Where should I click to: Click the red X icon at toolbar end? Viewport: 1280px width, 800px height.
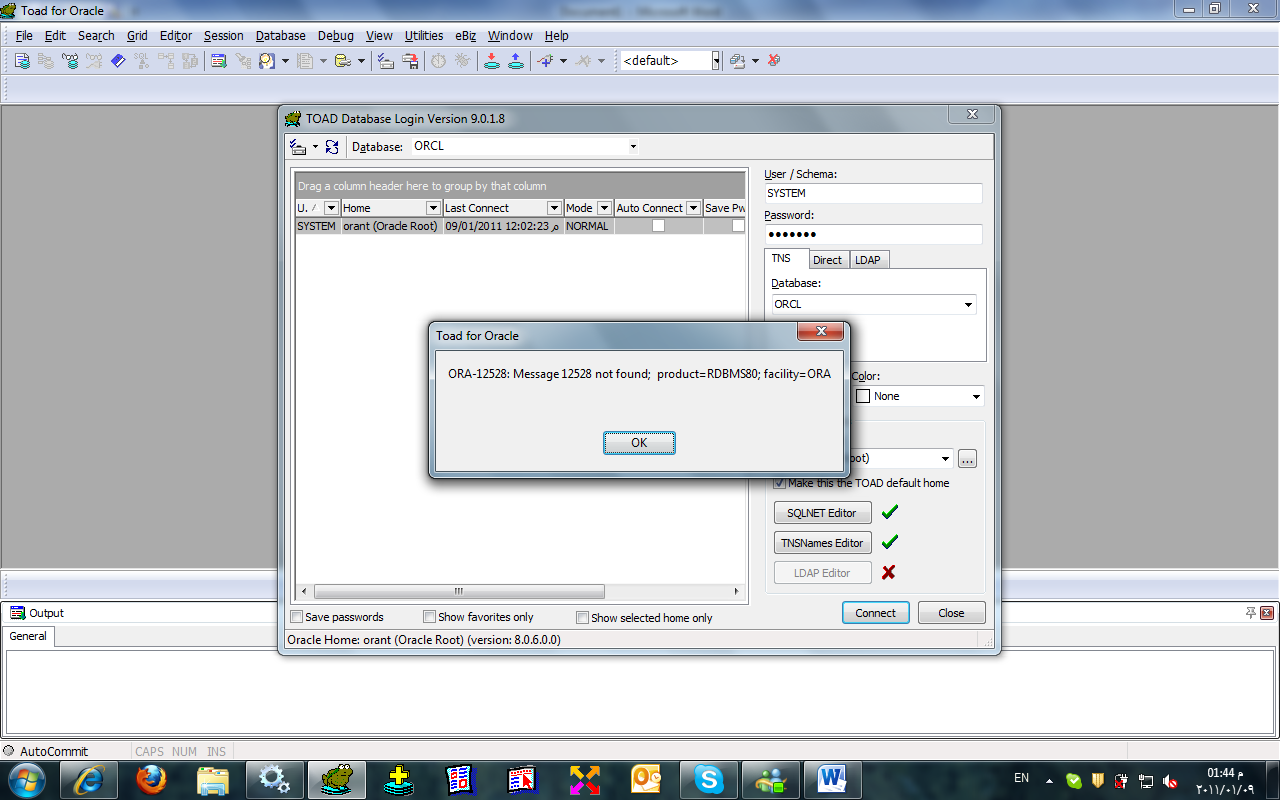point(774,61)
